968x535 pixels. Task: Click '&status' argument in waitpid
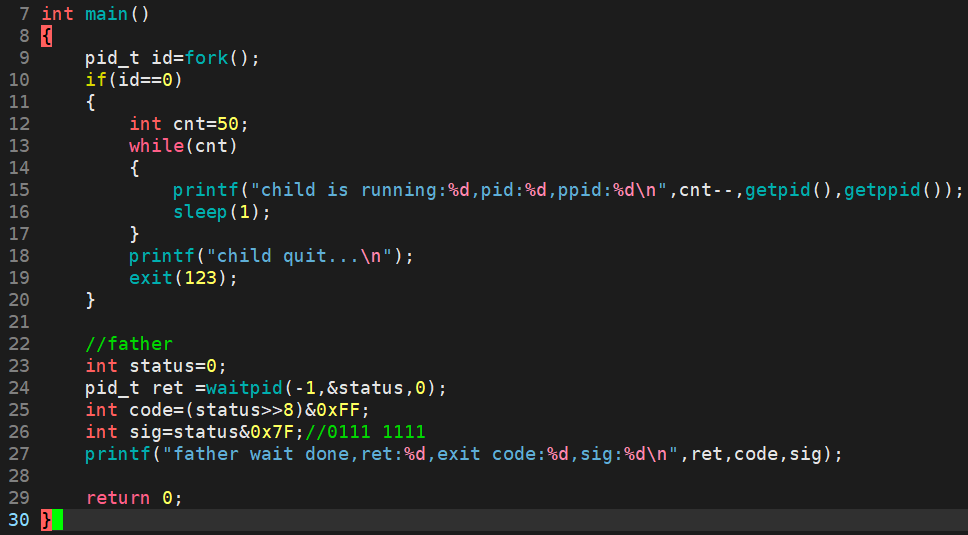tap(365, 388)
